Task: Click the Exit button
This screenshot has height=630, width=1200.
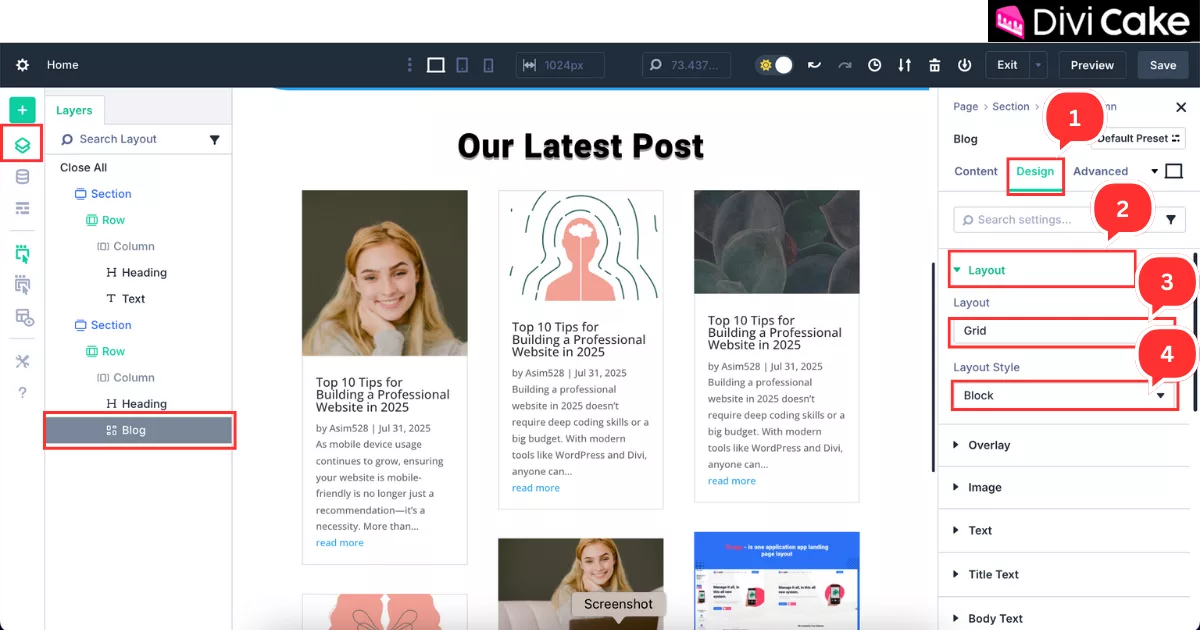Action: click(x=1007, y=65)
